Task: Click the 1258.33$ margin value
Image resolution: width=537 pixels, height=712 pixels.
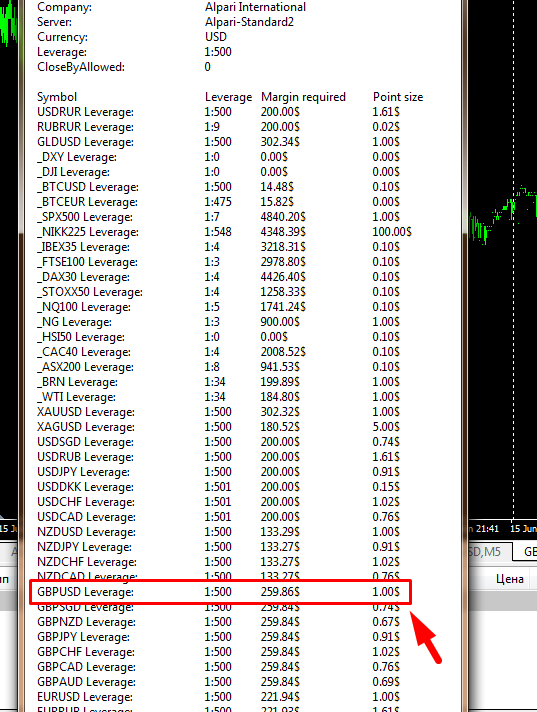Action: tap(283, 292)
